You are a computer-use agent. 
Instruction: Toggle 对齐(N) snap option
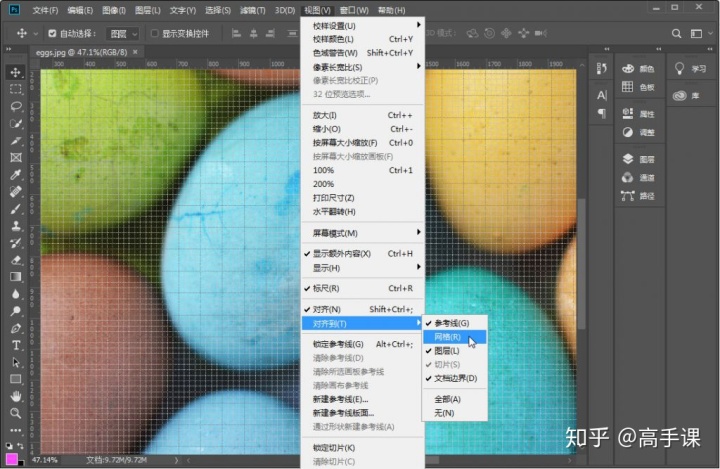[362, 310]
